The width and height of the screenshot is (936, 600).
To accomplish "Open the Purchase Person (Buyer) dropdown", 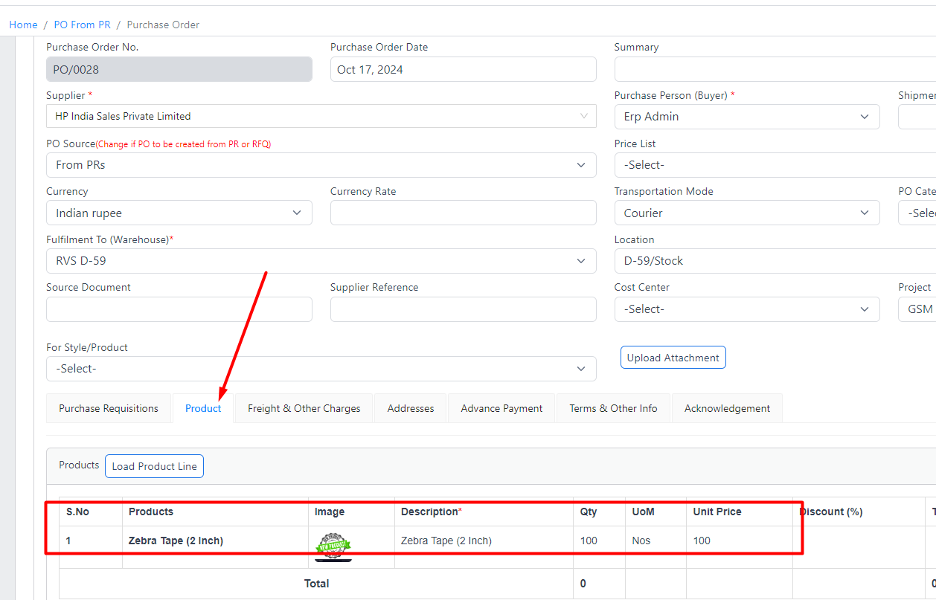I will [x=746, y=117].
